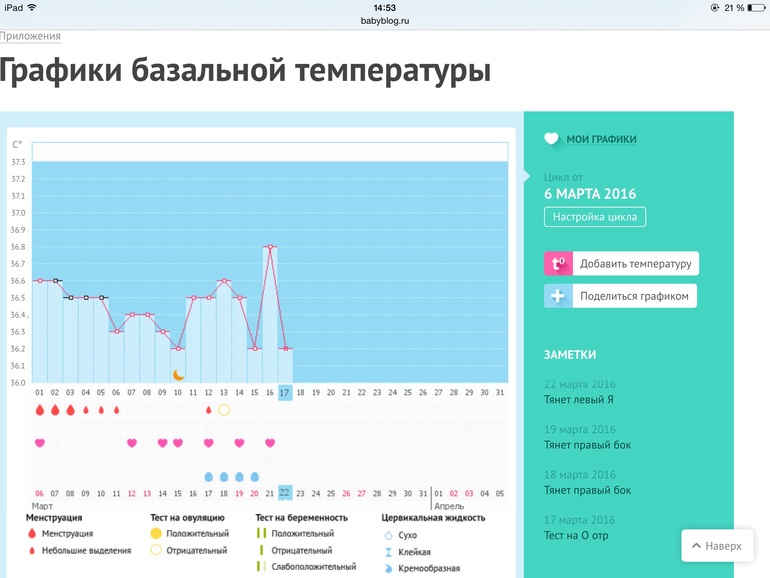Click the thermometer icon beside Добавить температуру
Image resolution: width=770 pixels, height=578 pixels.
(558, 264)
